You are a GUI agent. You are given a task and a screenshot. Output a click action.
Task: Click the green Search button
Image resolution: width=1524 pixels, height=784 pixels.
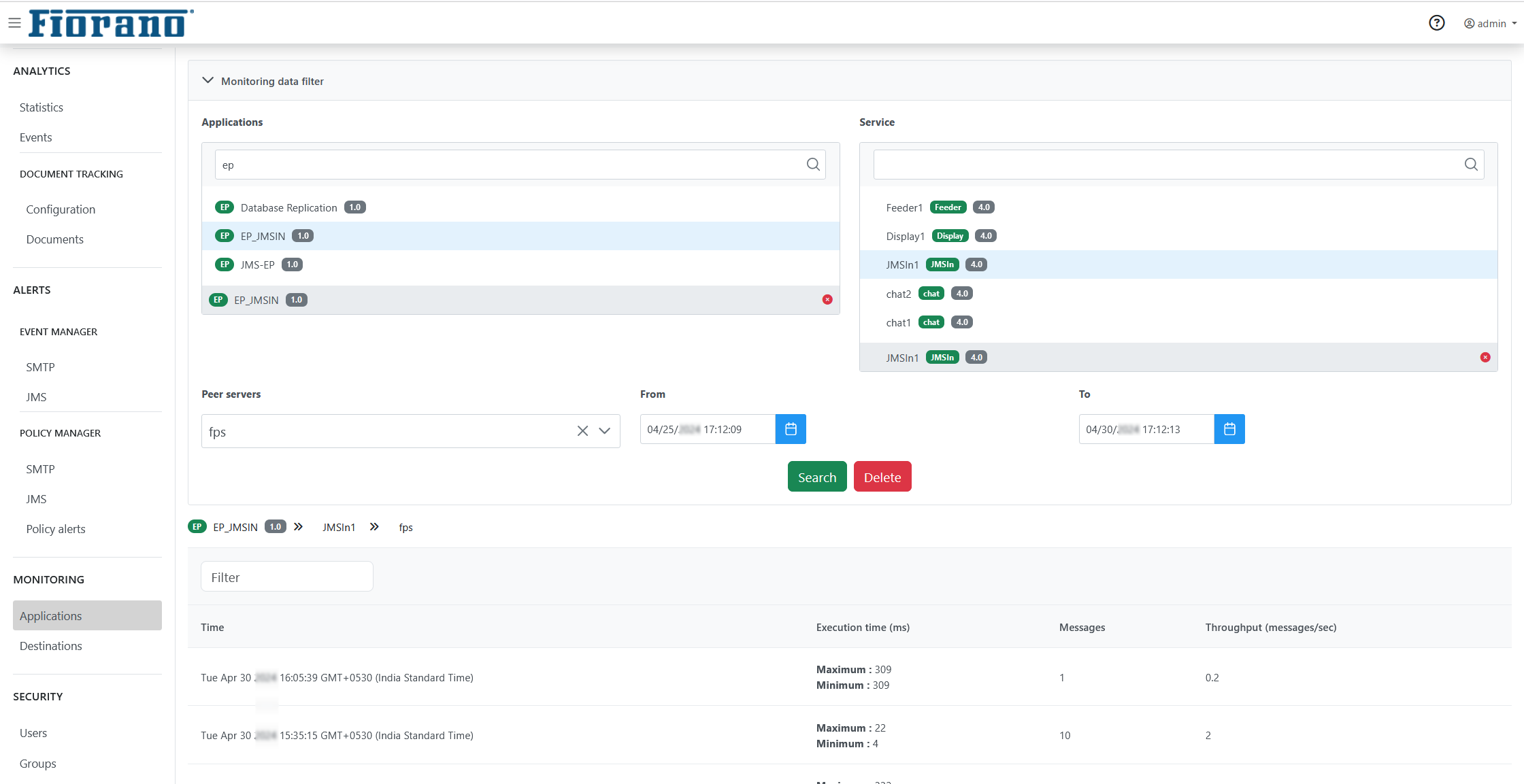tap(817, 477)
